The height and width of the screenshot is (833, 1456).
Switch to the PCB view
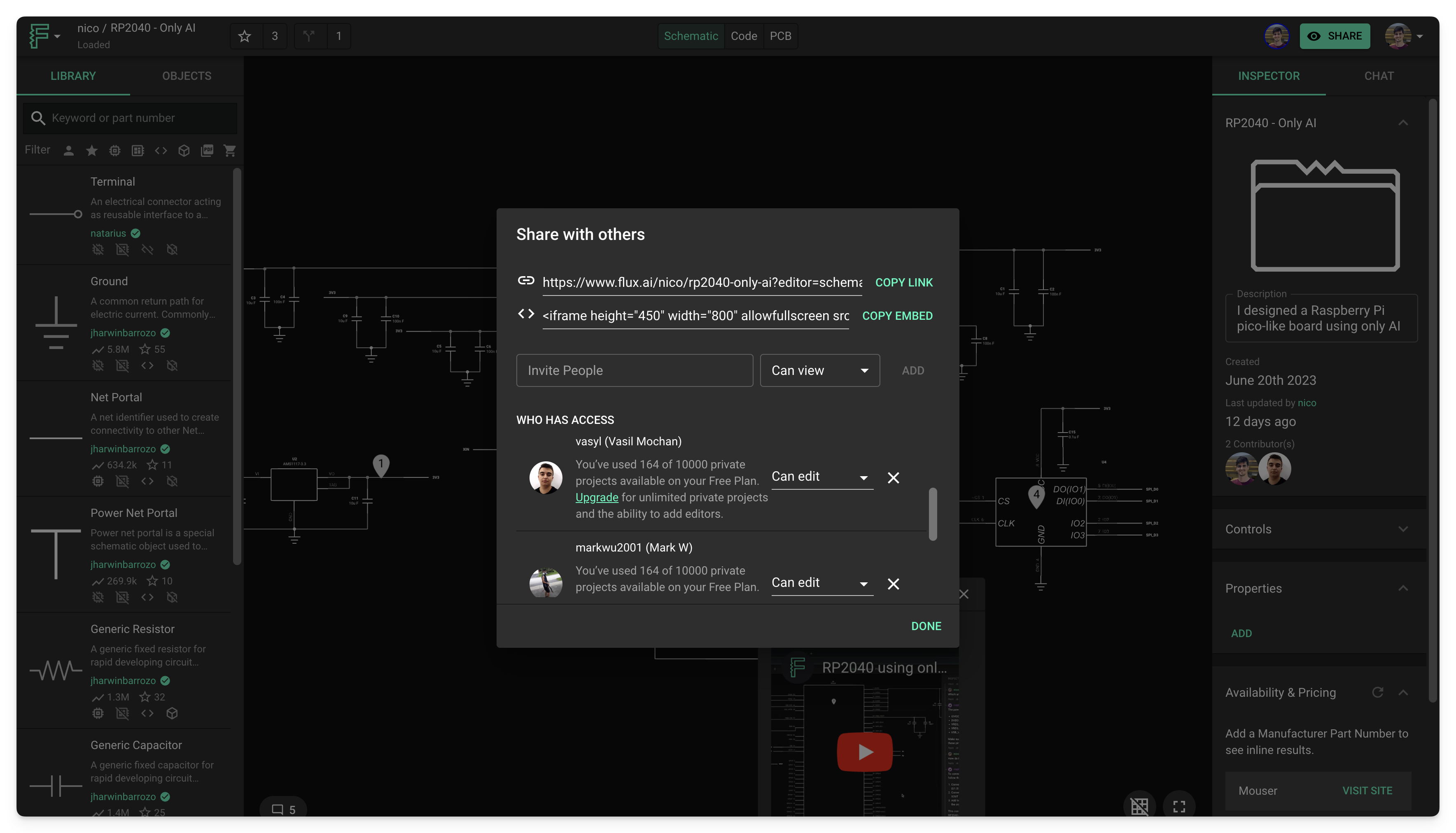(x=780, y=36)
